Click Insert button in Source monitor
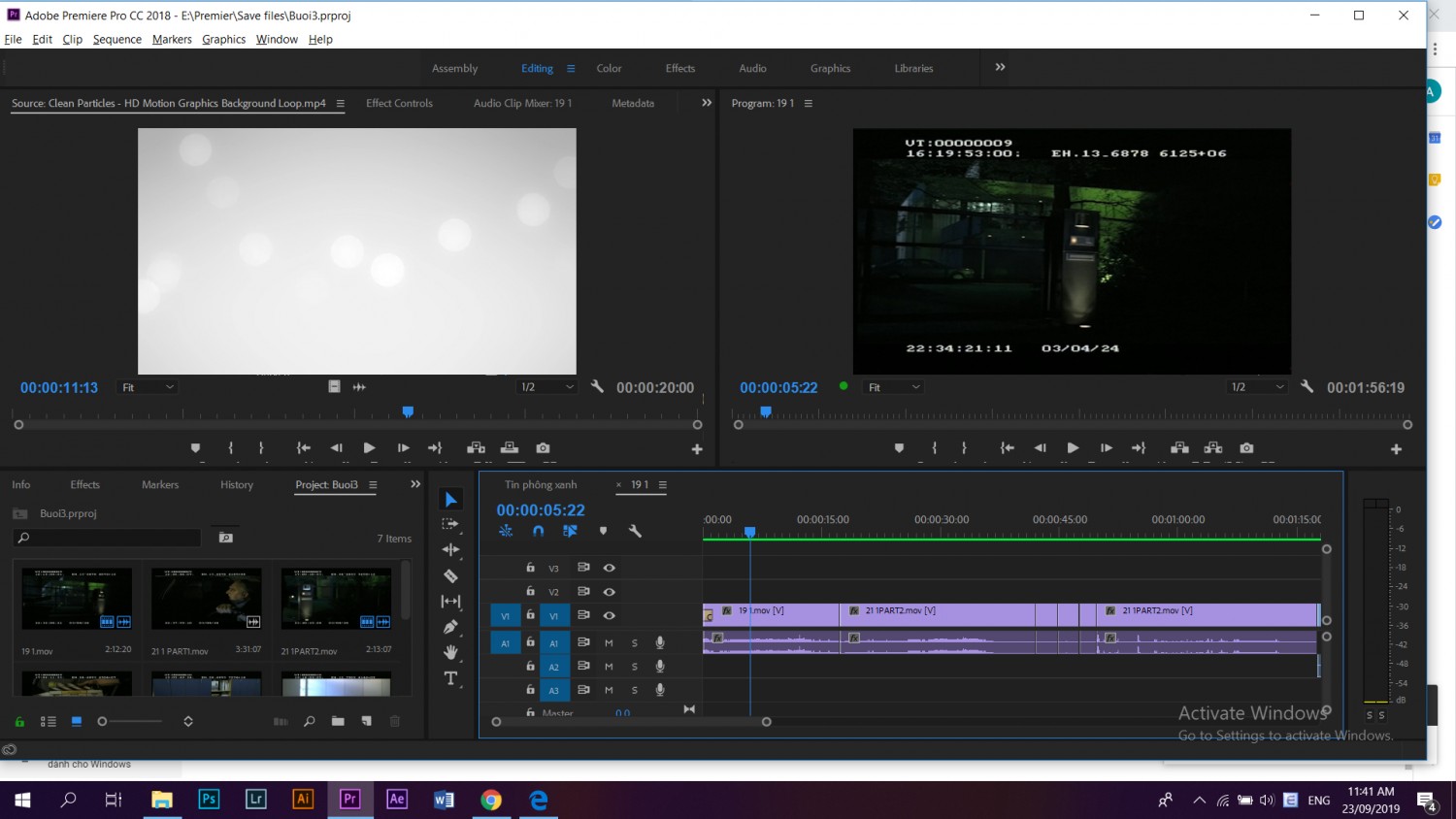Image resolution: width=1456 pixels, height=819 pixels. pyautogui.click(x=476, y=447)
